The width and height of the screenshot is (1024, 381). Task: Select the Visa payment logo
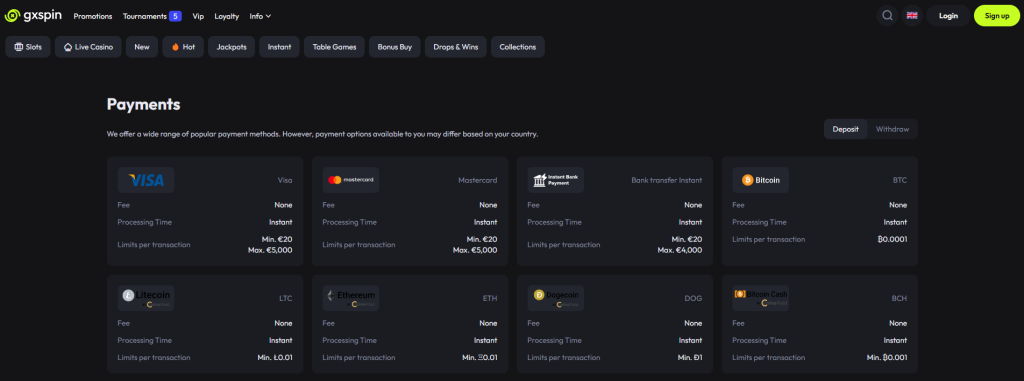click(x=146, y=180)
